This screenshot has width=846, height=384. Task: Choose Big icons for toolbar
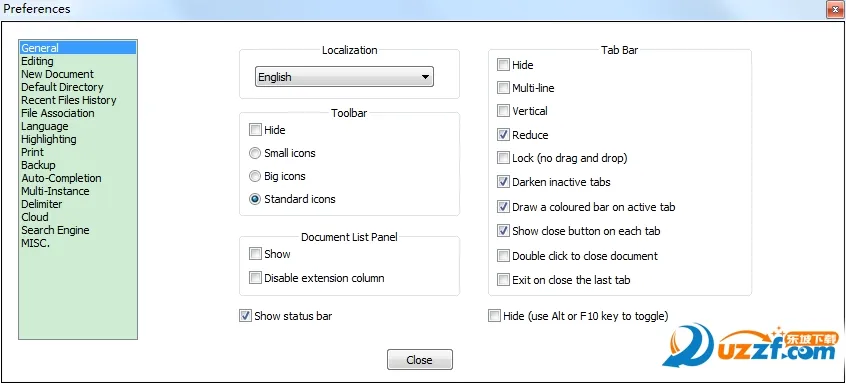click(255, 176)
